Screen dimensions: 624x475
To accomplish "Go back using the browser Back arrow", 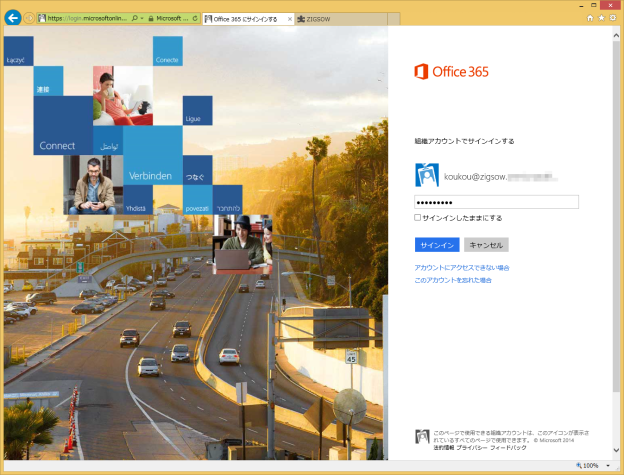I will (13, 18).
